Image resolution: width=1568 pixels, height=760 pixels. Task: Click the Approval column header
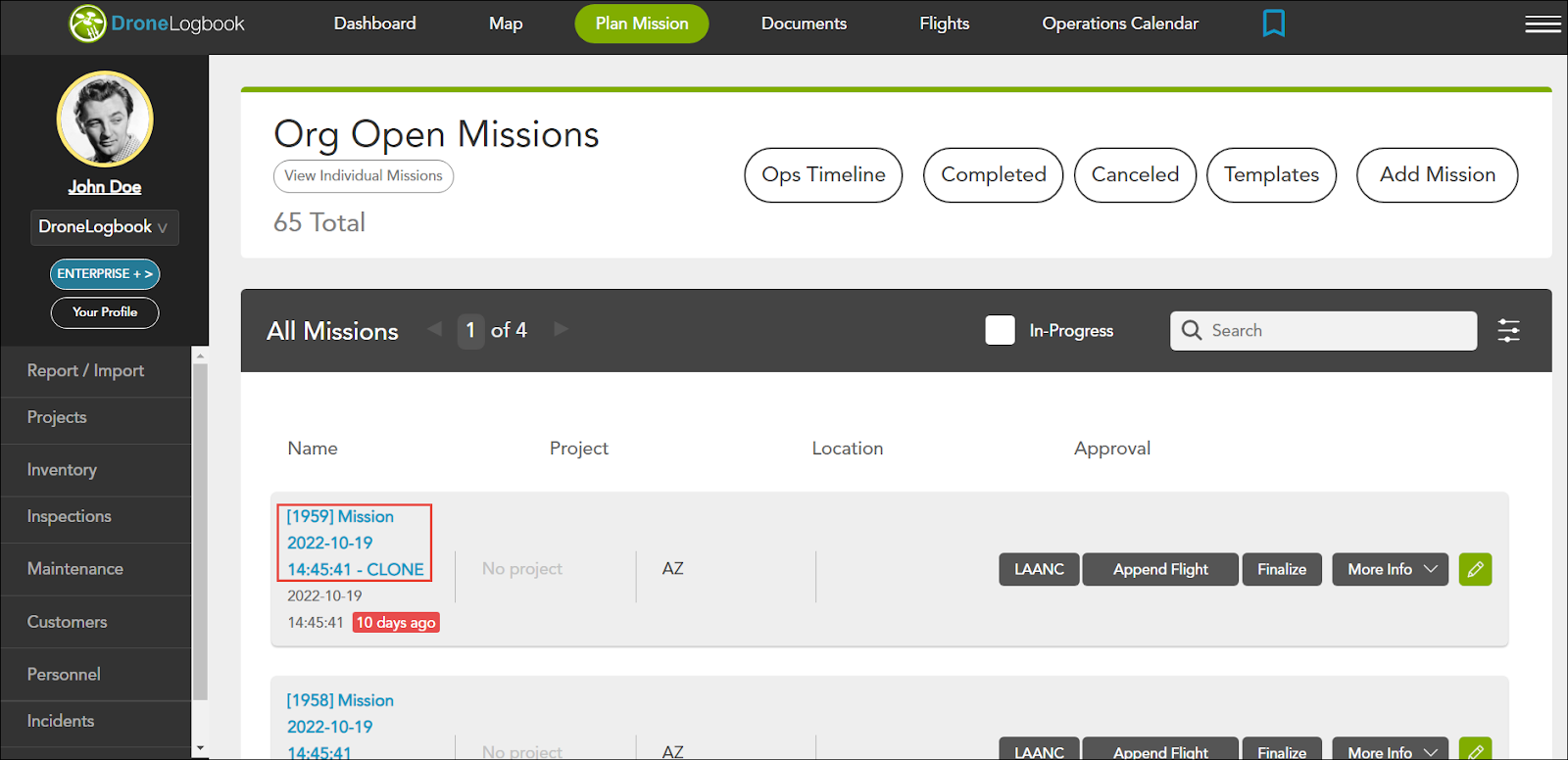tap(1112, 449)
